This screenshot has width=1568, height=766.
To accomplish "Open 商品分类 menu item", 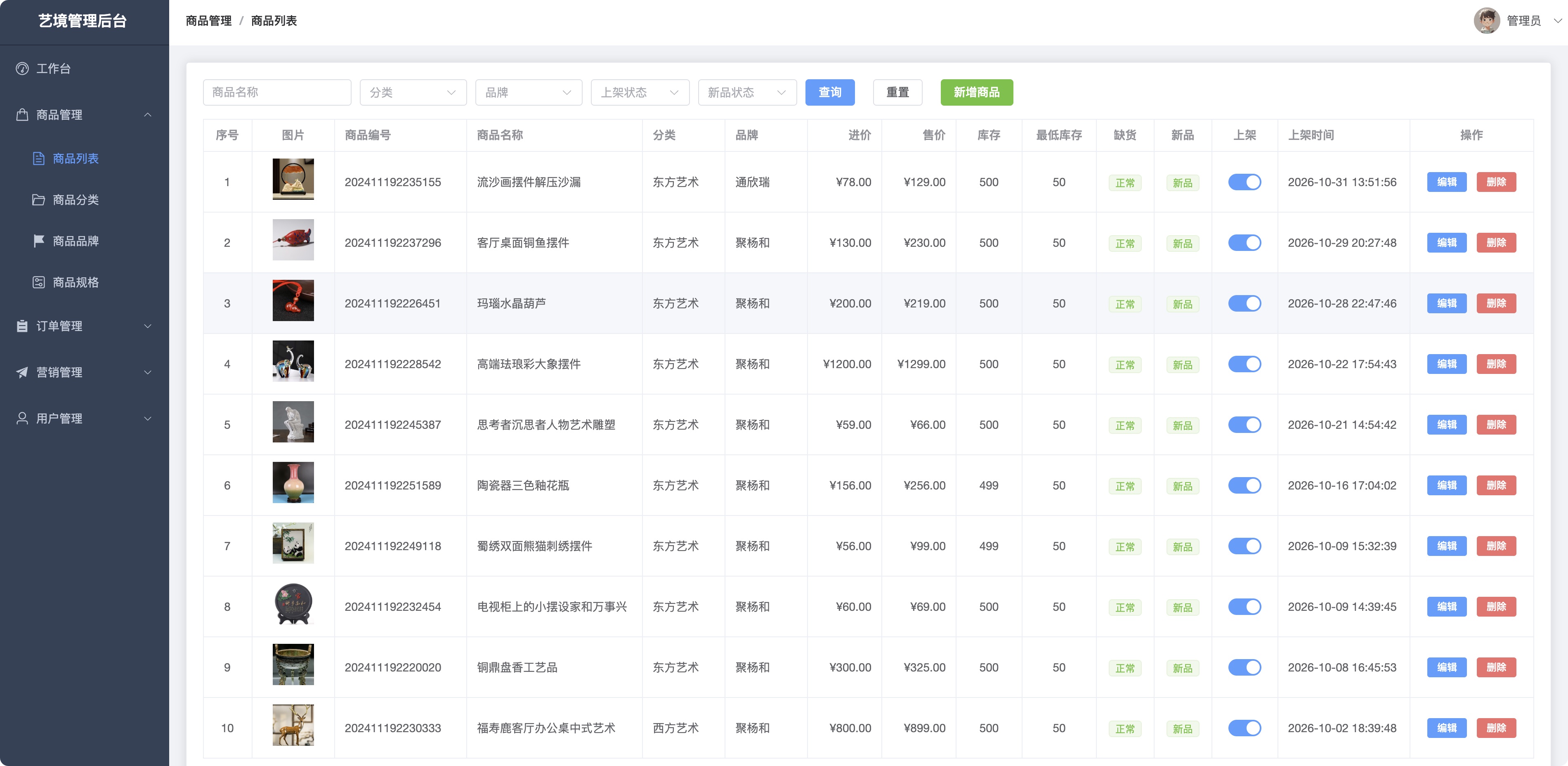I will point(85,200).
